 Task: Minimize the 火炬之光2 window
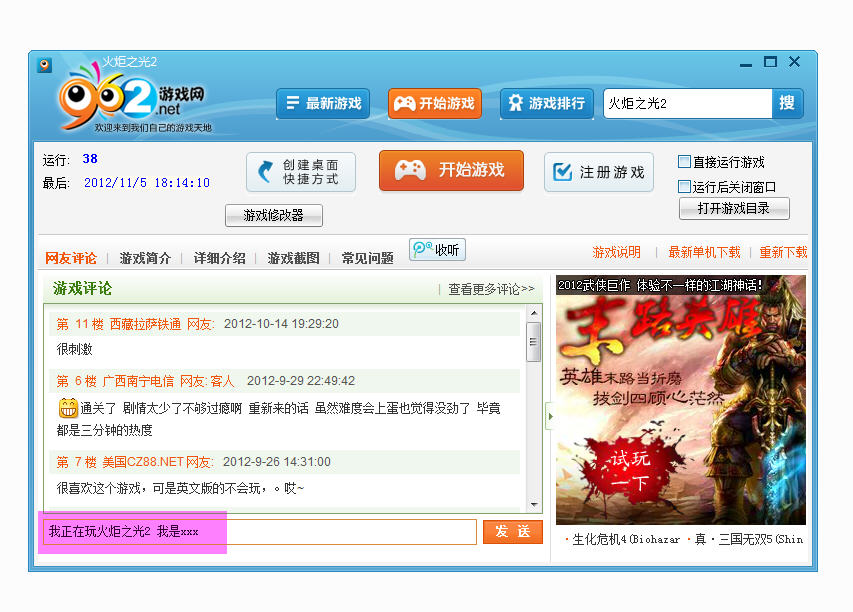(746, 64)
